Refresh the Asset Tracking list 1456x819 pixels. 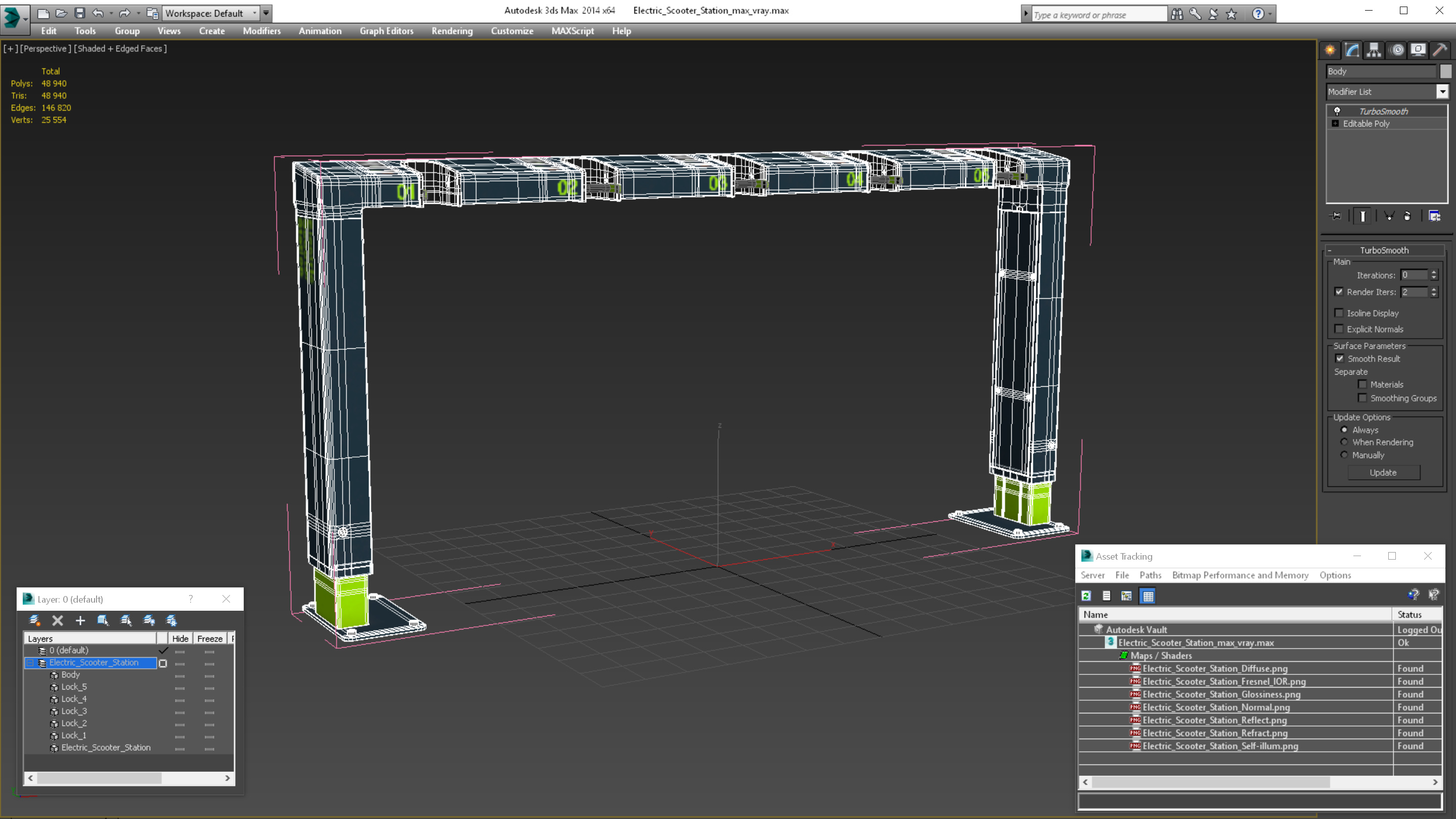point(1086,595)
